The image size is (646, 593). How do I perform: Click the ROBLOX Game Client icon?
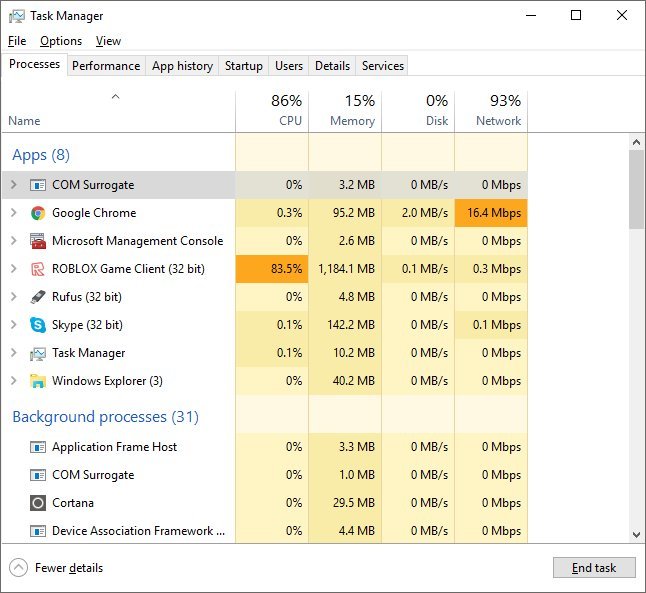(x=38, y=269)
